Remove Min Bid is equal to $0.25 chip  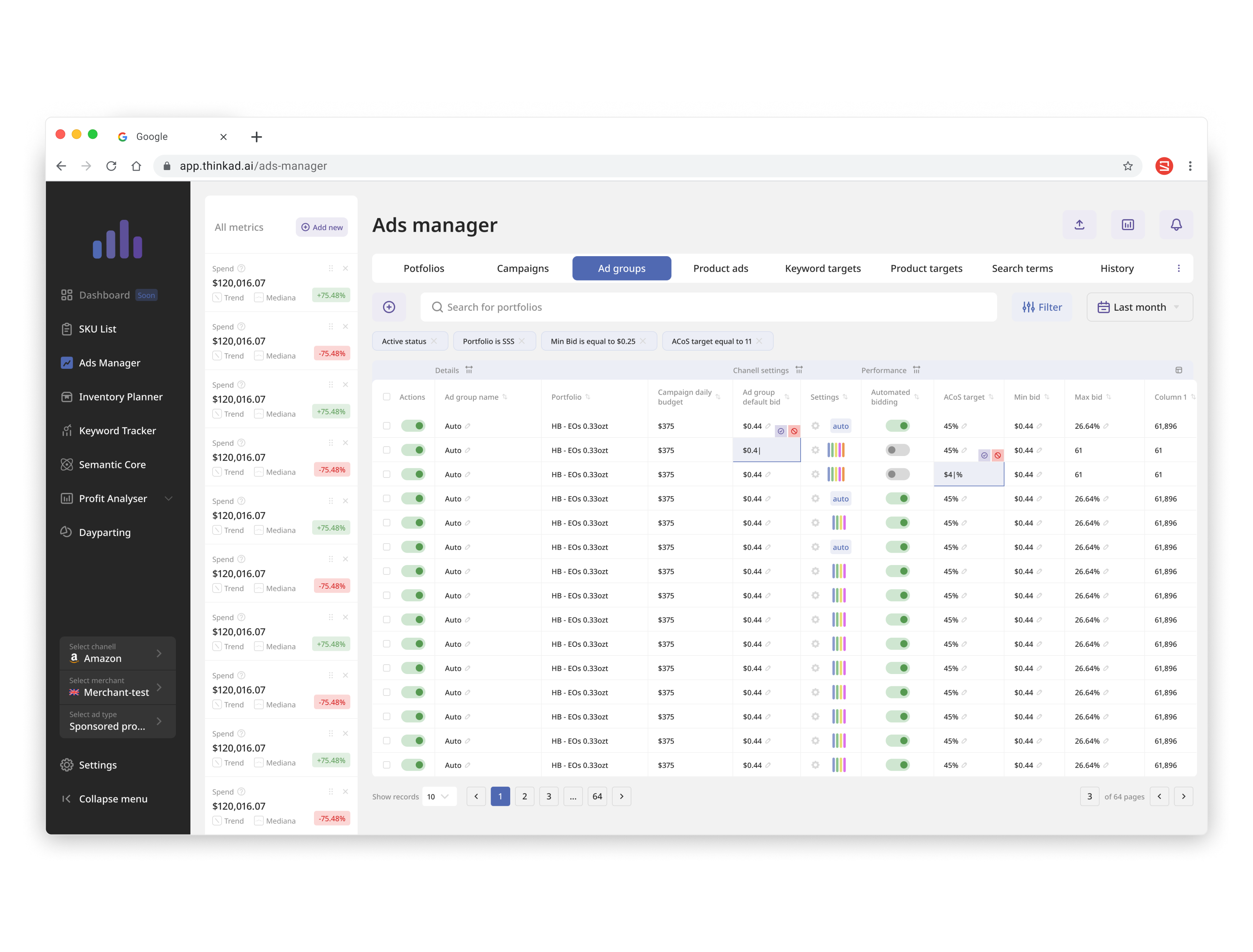click(x=642, y=341)
